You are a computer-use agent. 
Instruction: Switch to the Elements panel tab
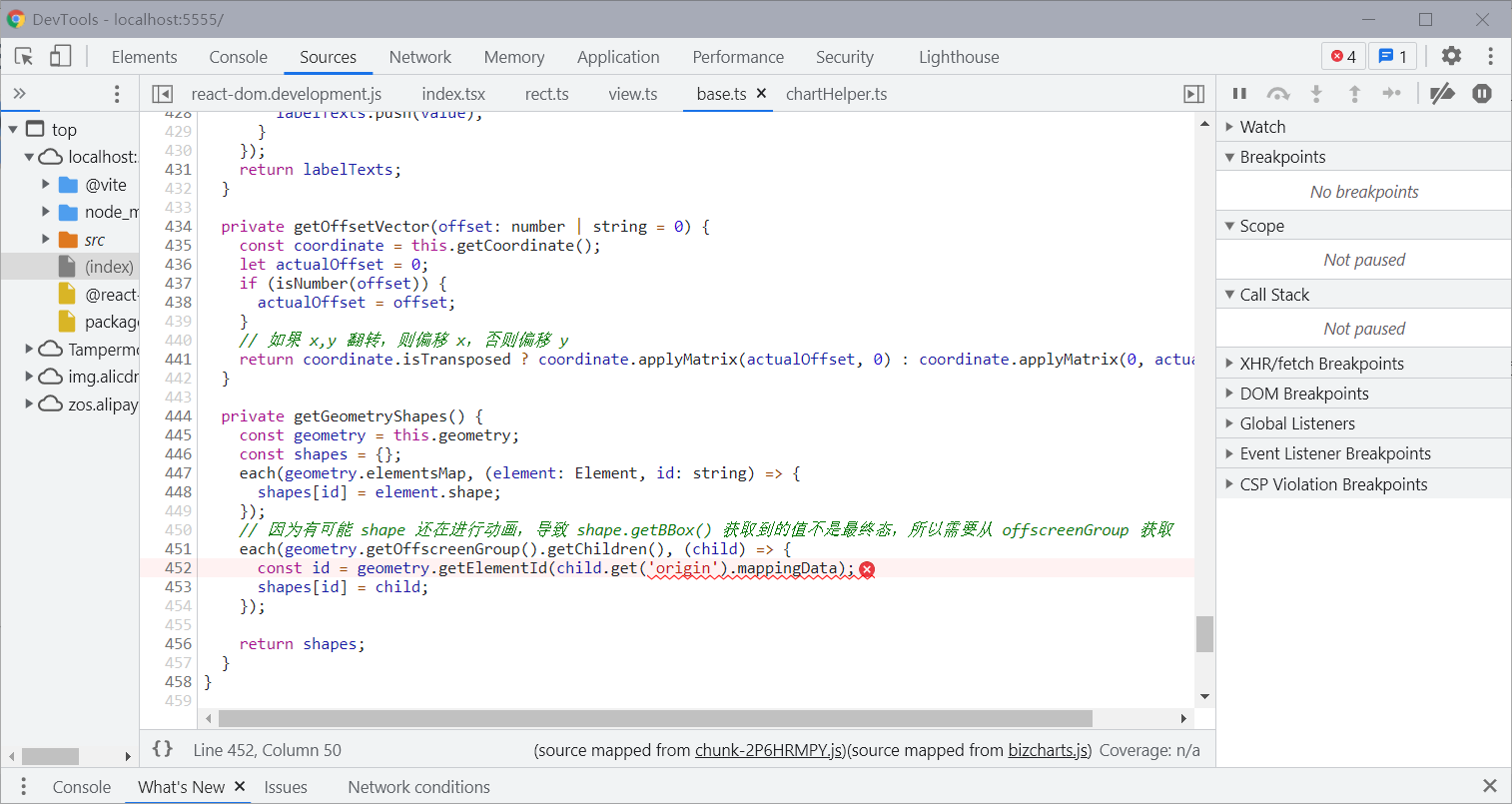(145, 57)
